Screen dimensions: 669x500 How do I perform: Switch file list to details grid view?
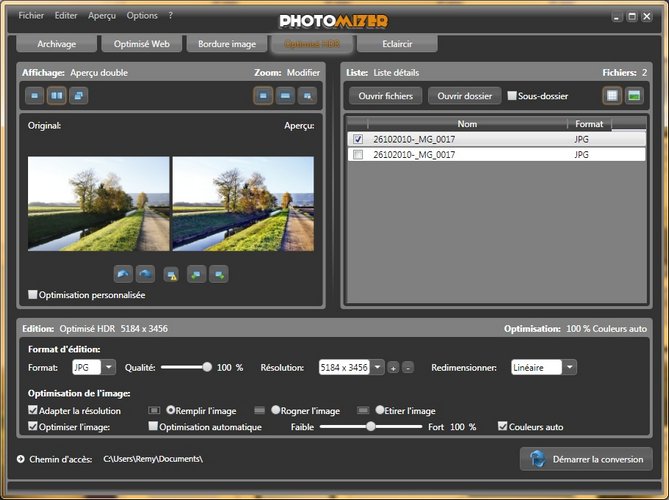tap(611, 96)
